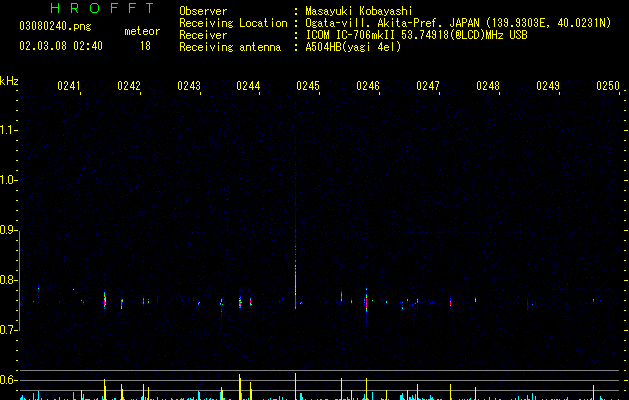Click the kHz axis unit label
Viewport: 629px width, 400px height.
[9, 81]
